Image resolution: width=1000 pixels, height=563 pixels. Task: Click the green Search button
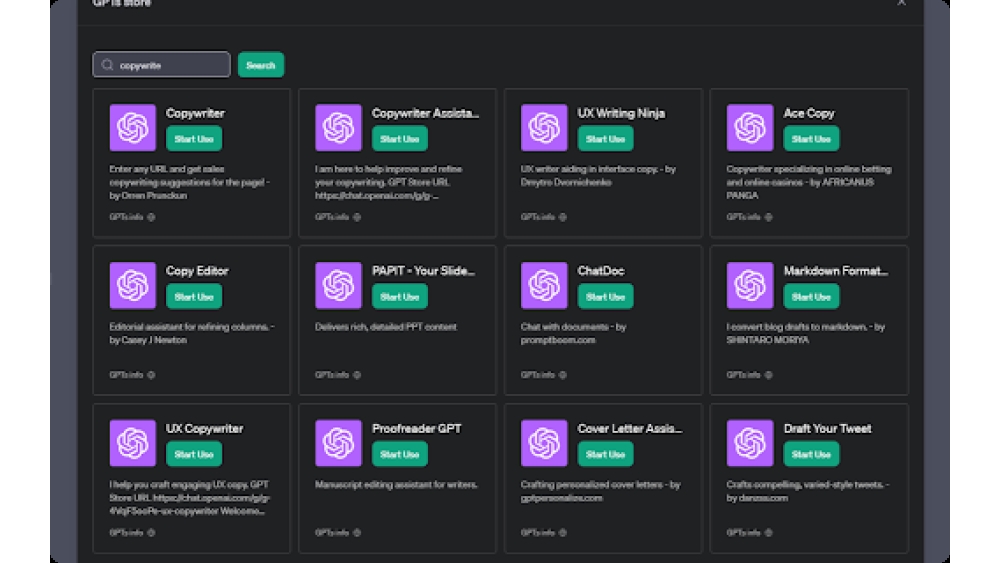coord(261,65)
